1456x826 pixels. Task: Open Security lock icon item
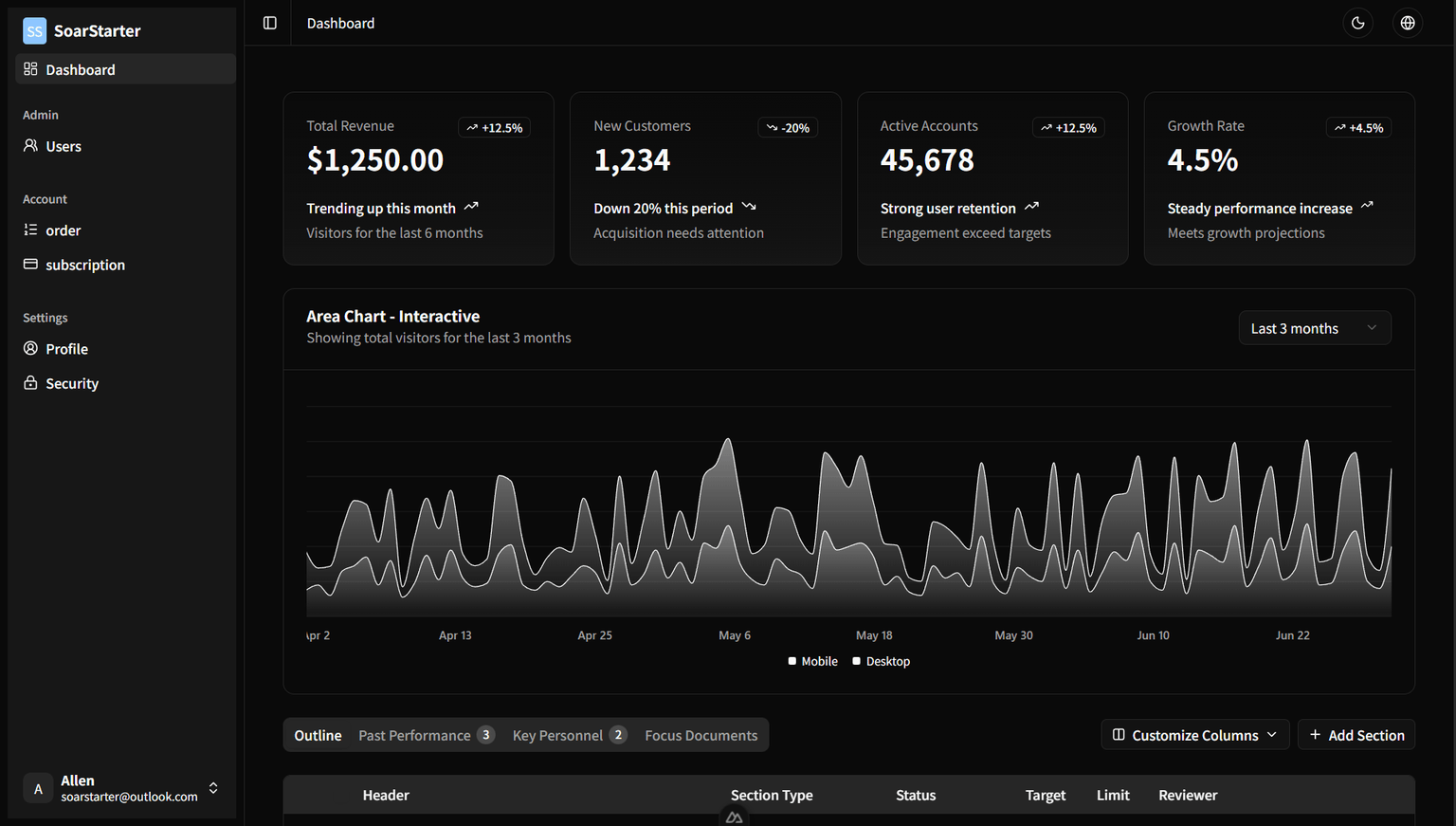click(x=30, y=383)
